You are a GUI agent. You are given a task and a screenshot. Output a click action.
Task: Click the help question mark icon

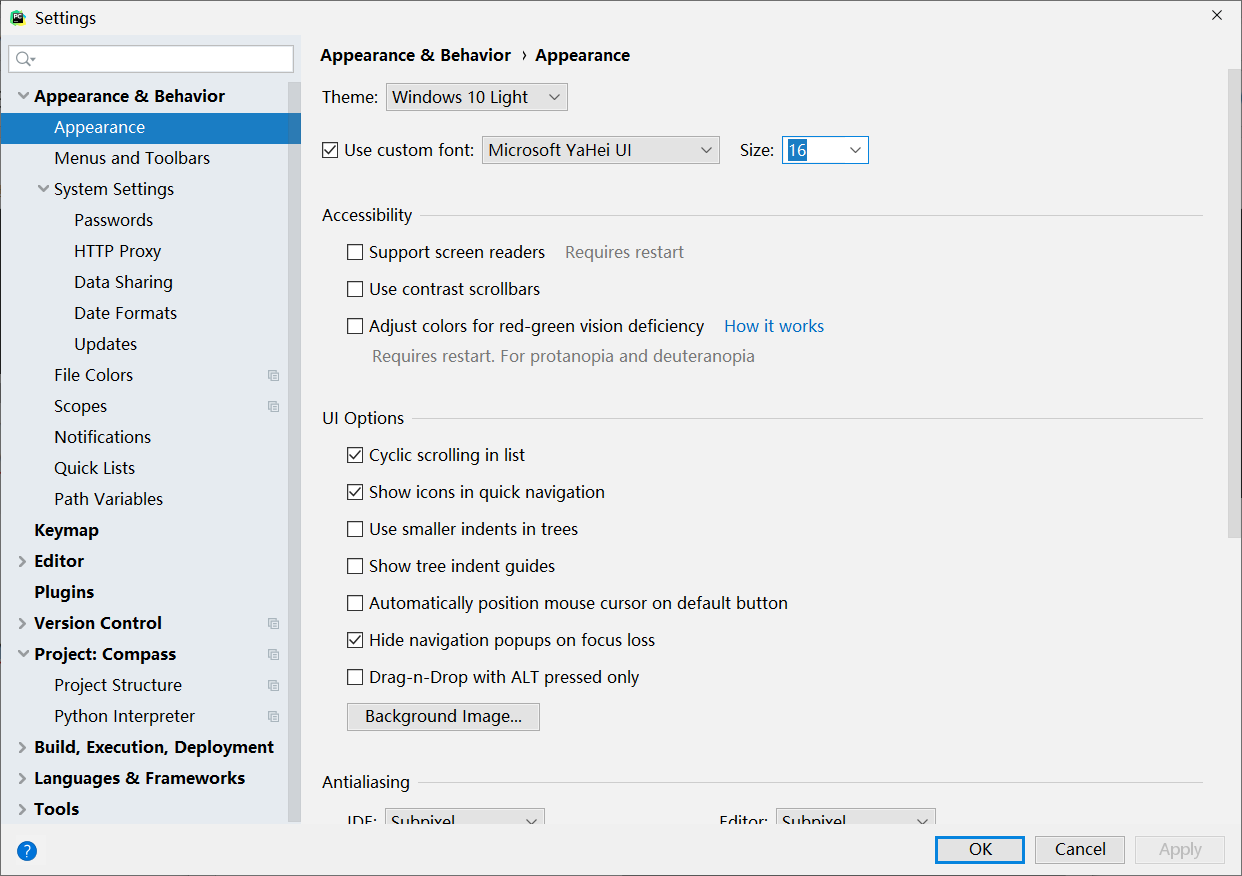click(x=27, y=851)
